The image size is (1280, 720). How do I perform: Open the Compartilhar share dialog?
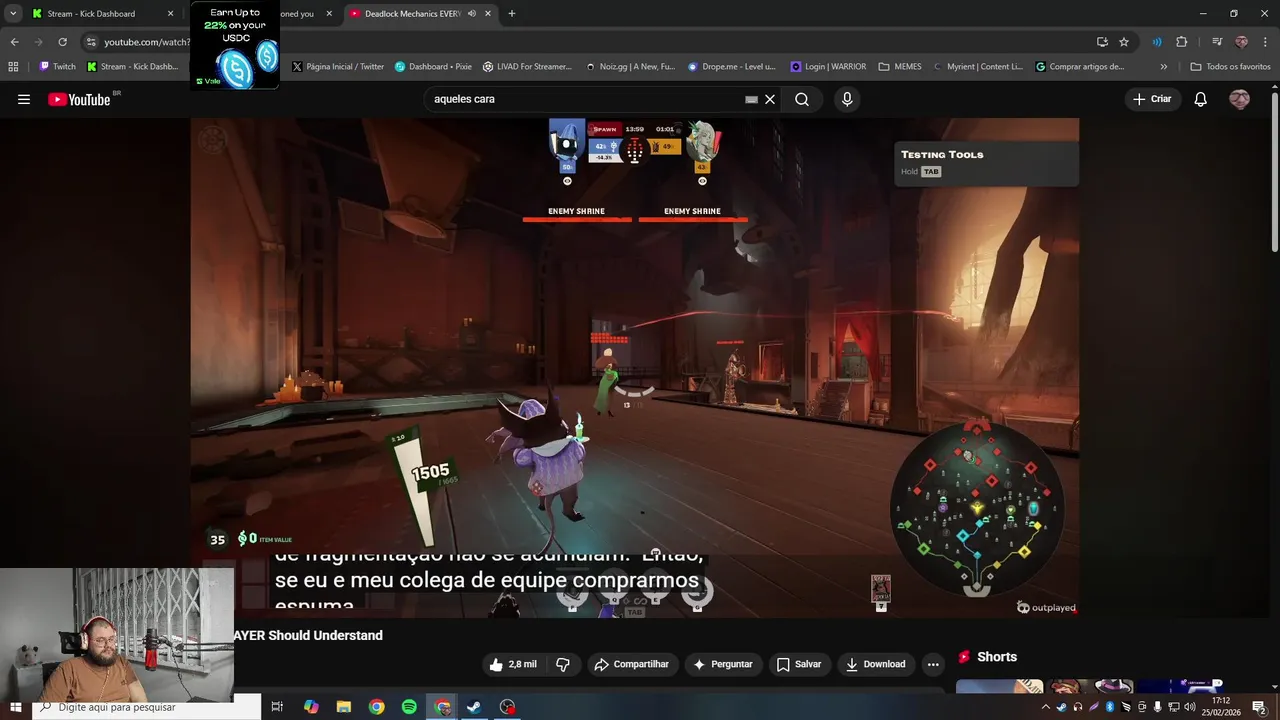pyautogui.click(x=631, y=664)
